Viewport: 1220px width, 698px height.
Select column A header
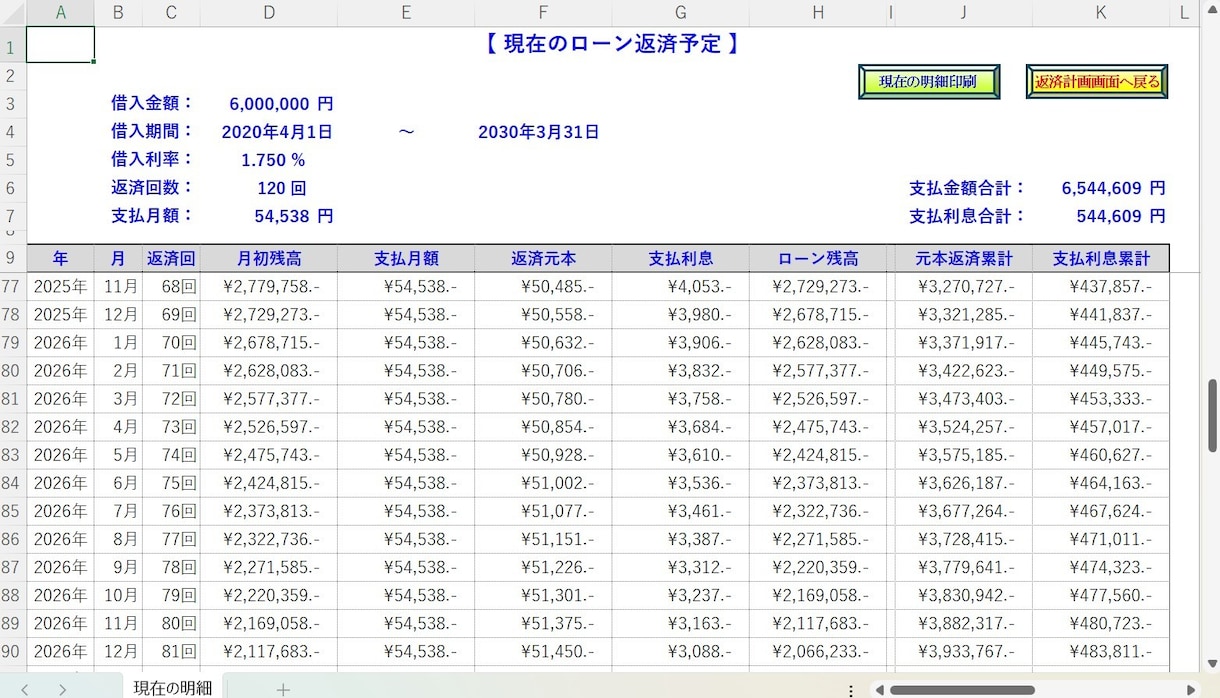pyautogui.click(x=60, y=12)
